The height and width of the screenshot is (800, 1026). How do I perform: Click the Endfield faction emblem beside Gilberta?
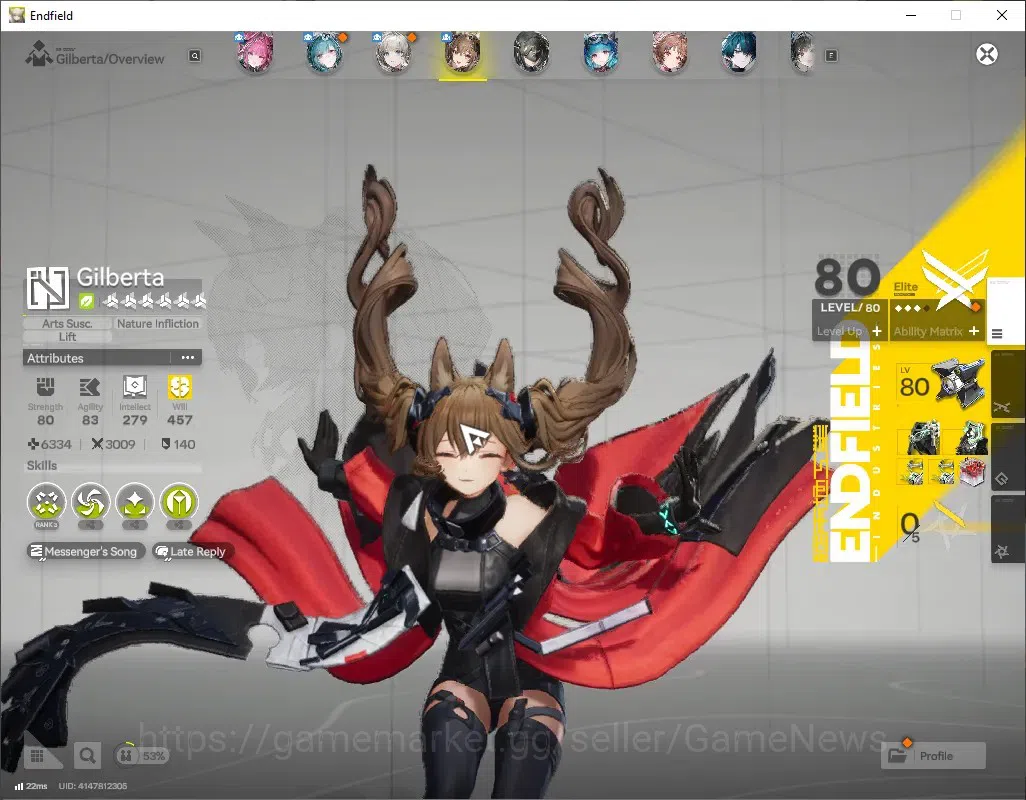click(x=47, y=288)
